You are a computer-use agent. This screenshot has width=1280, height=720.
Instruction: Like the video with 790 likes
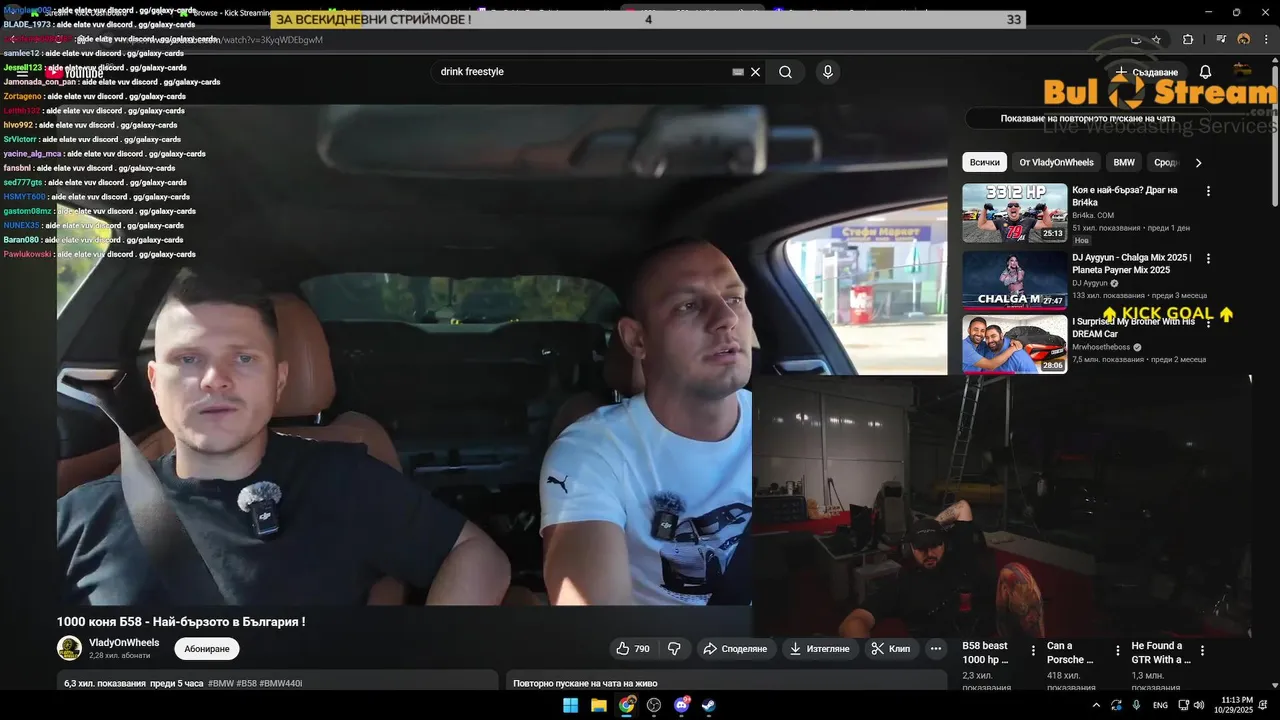tap(633, 649)
